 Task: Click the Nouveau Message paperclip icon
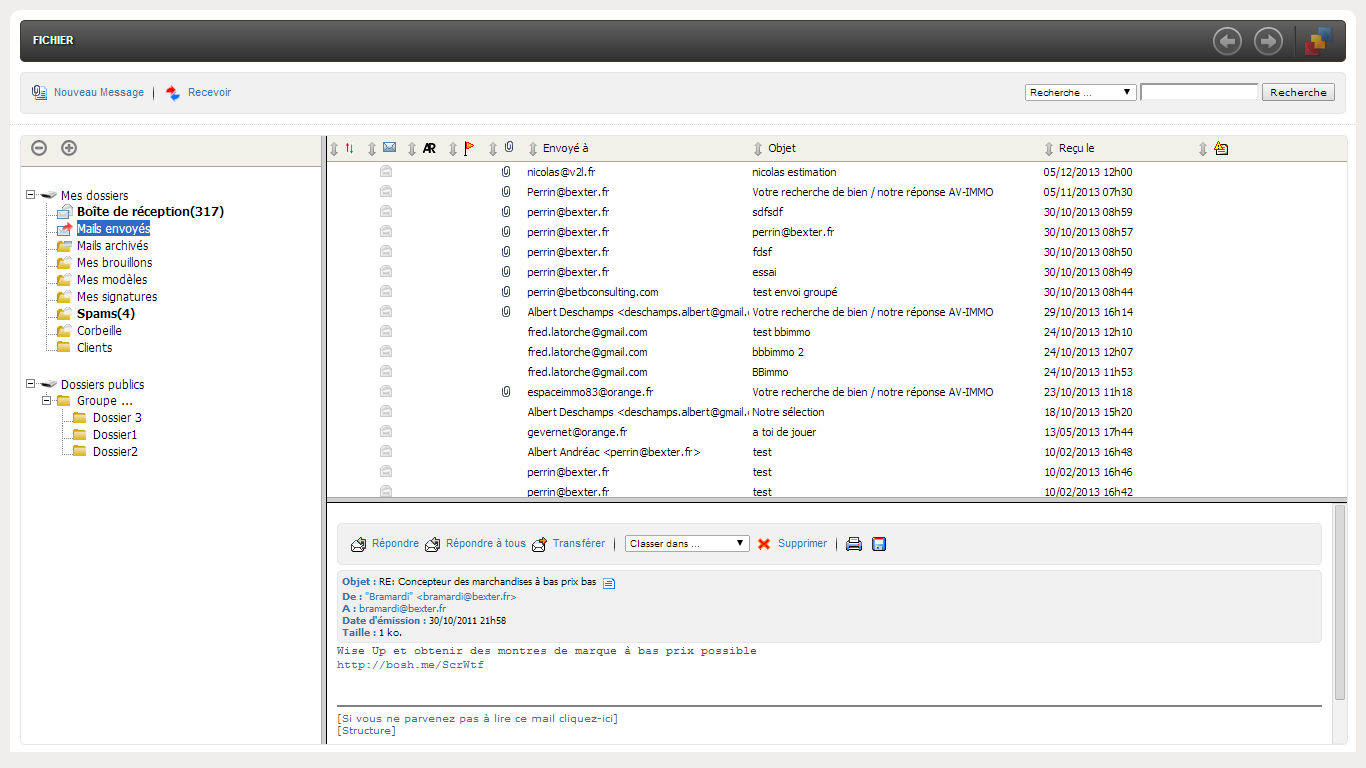click(x=40, y=92)
